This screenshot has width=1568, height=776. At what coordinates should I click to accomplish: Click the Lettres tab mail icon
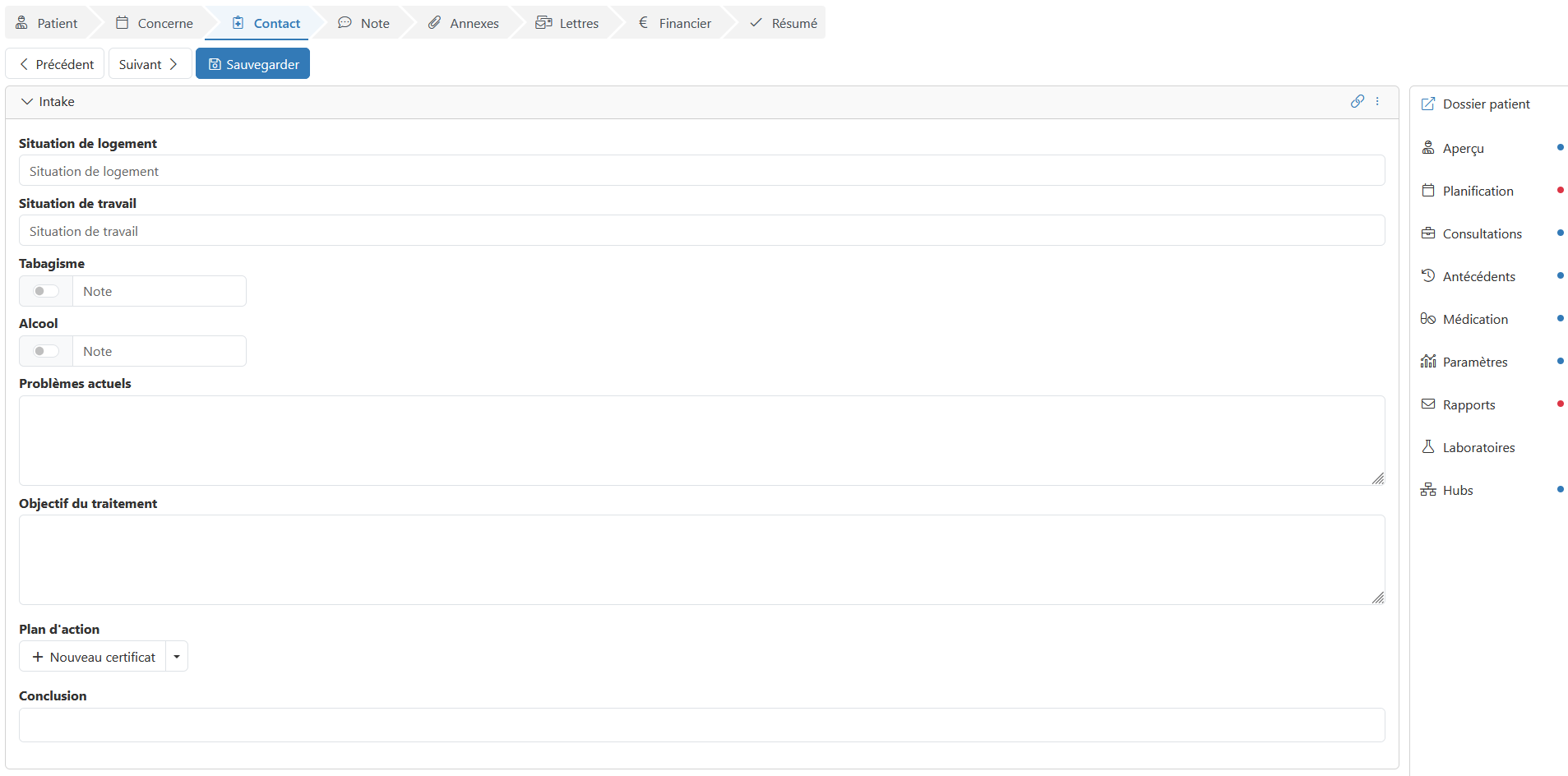pos(543,23)
